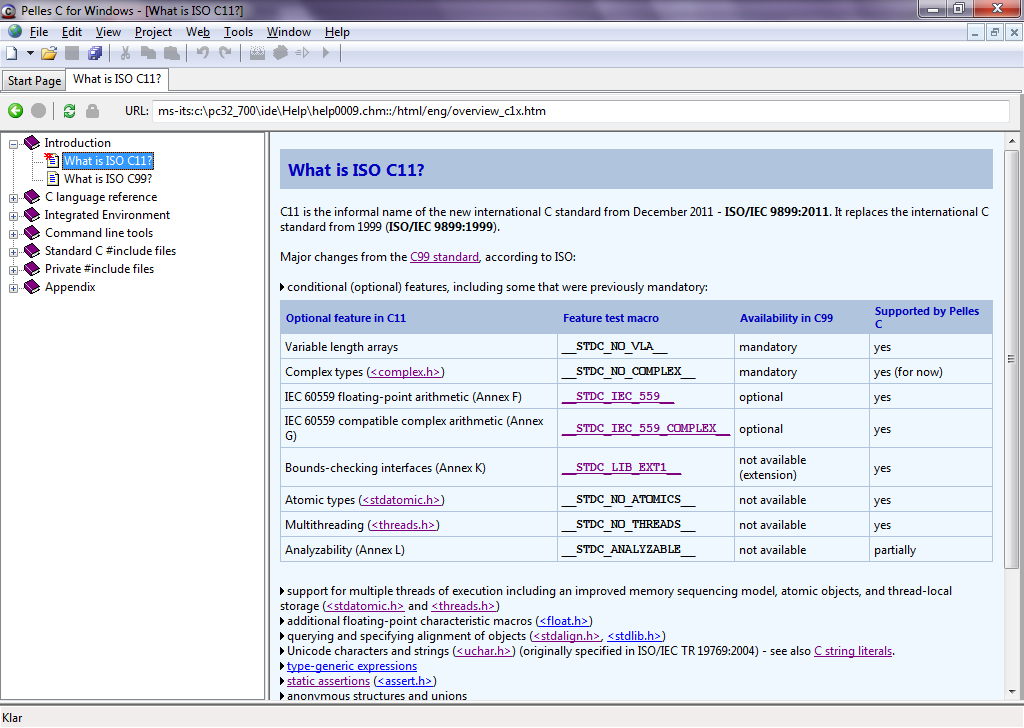
Task: Click the book icon next to Integrated Environment
Action: pos(32,215)
